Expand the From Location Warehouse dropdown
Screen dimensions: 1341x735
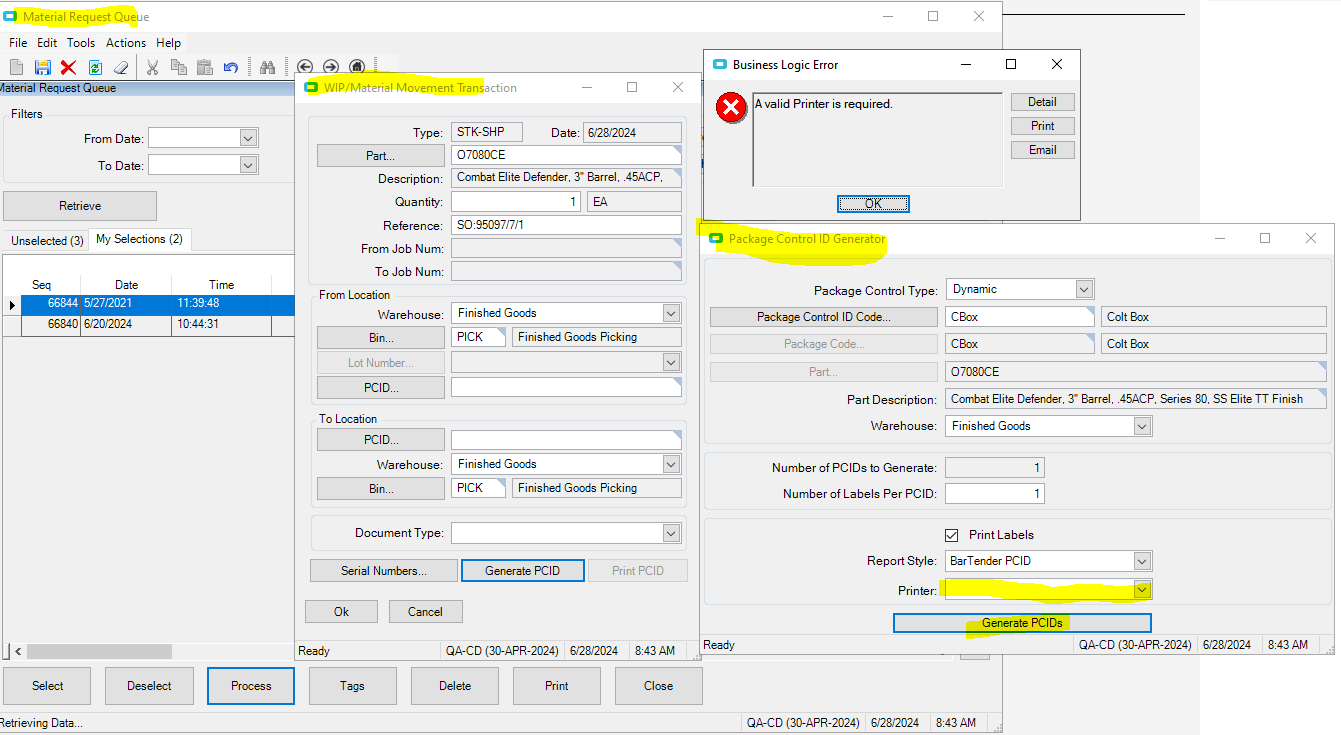tap(672, 313)
